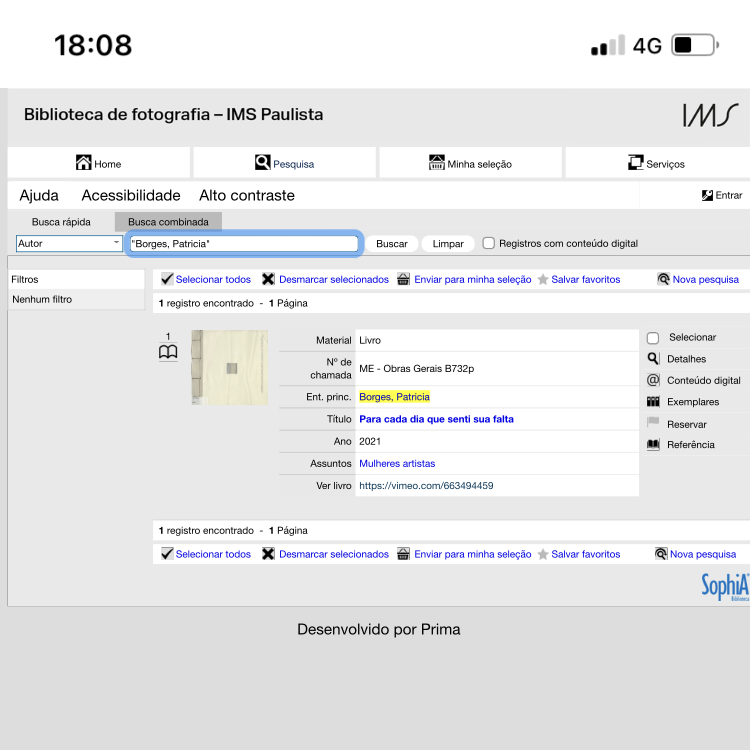Click the top Desmarcar selecionados link
This screenshot has width=750, height=750.
334,279
